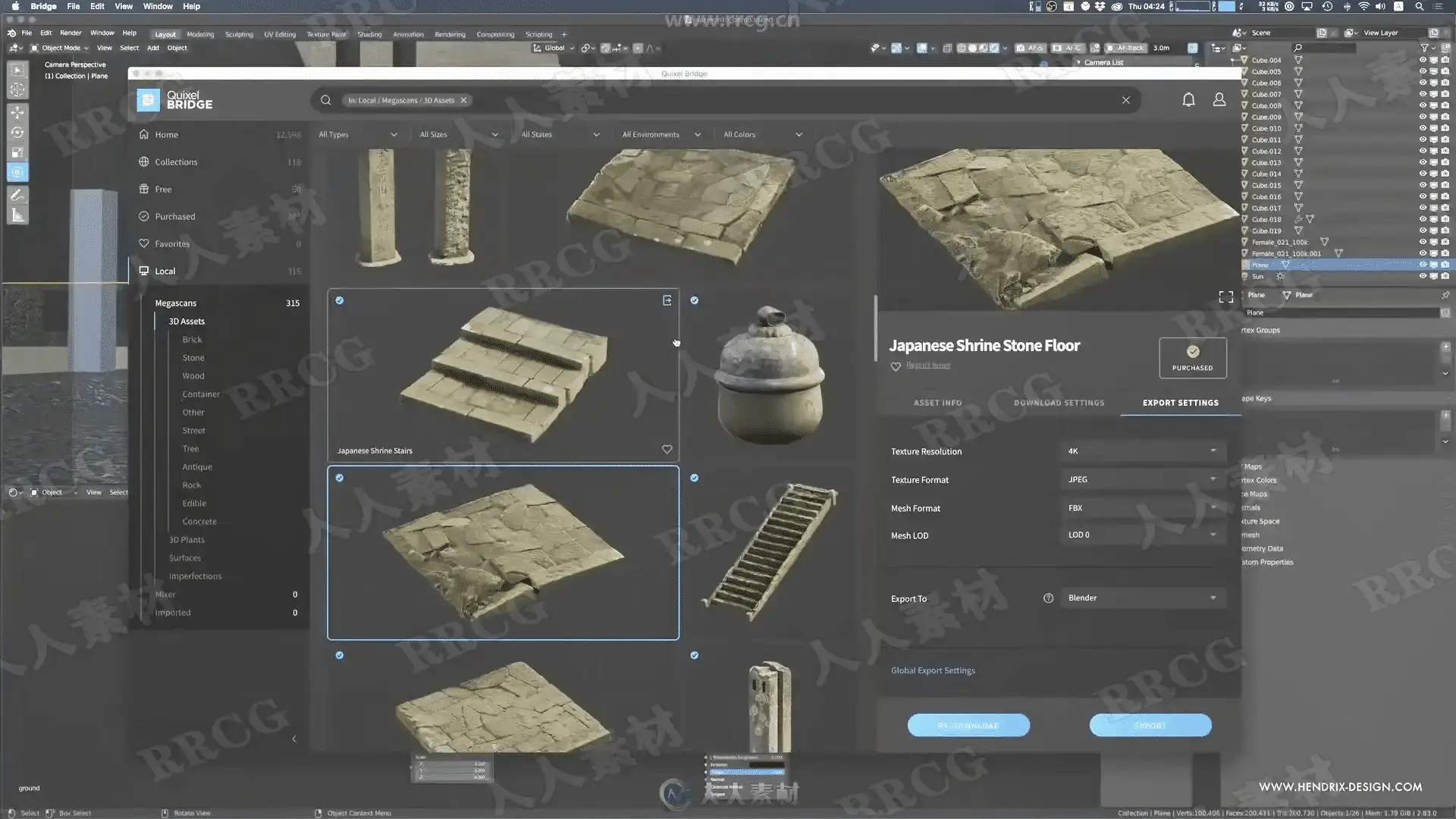The image size is (1456, 819).
Task: Open Collections globe icon in sidebar
Action: [144, 162]
